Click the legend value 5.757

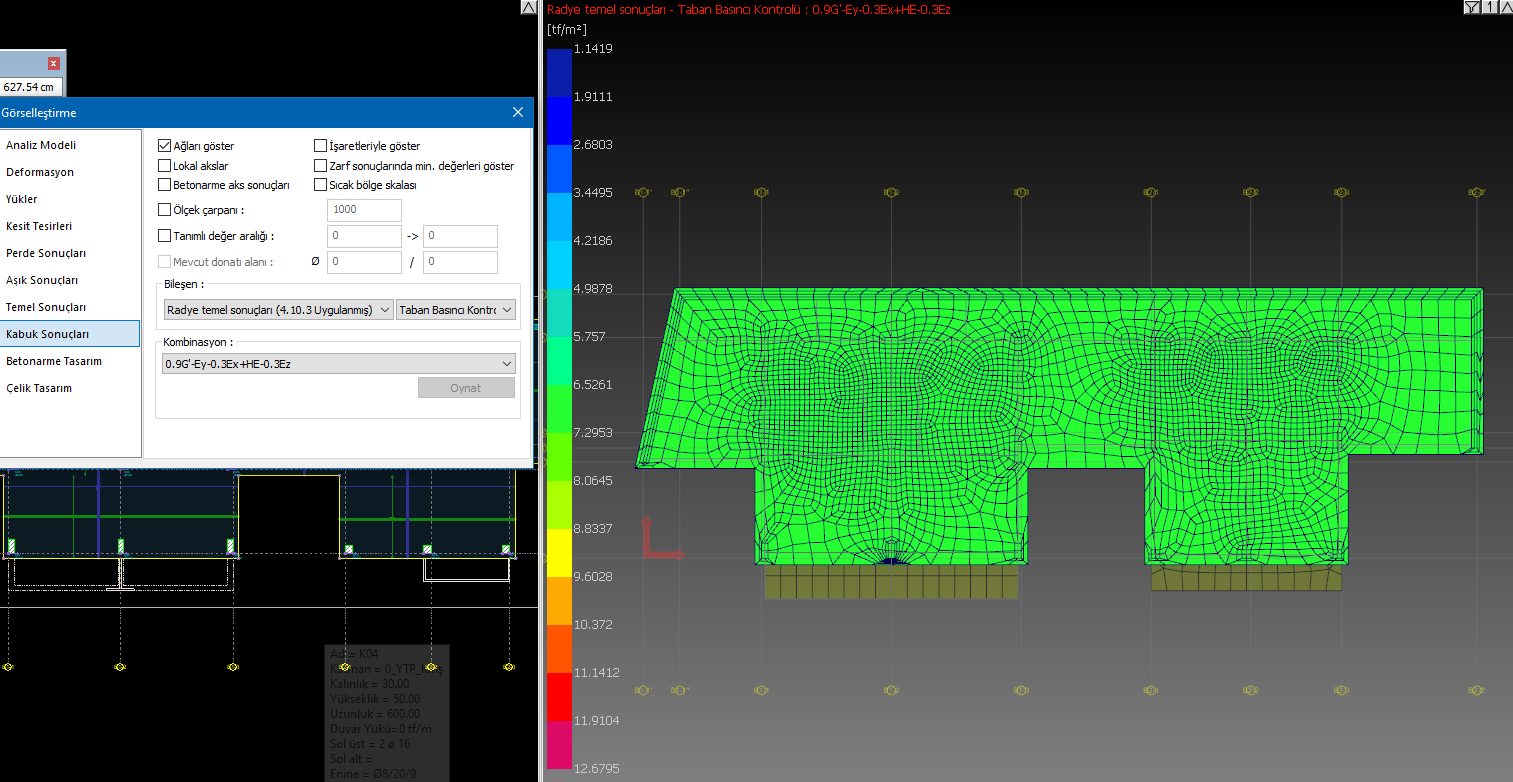click(x=589, y=337)
